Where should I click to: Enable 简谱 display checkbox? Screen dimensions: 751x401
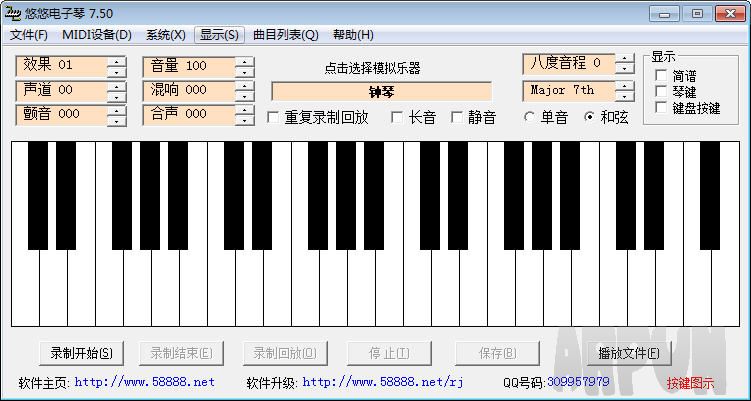tap(661, 75)
